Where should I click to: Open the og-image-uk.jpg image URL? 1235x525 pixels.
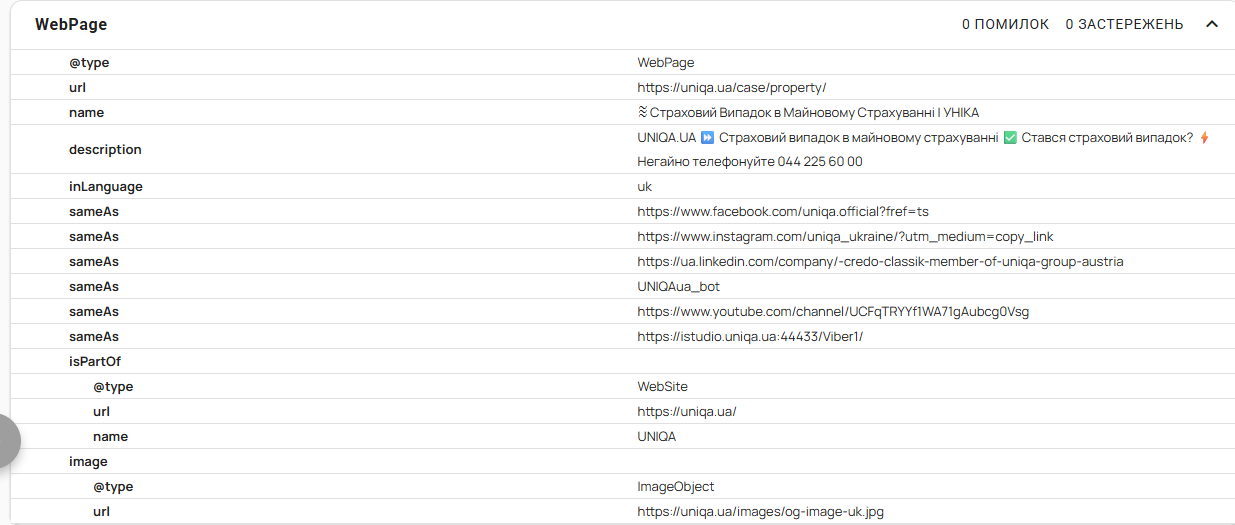coord(760,511)
